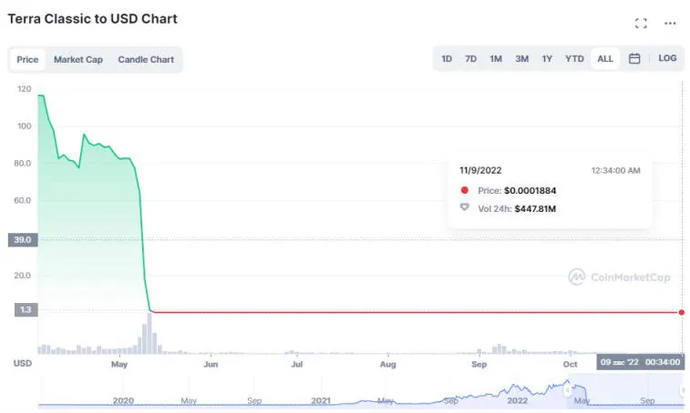Switch to the Price tab
The image size is (690, 413).
tap(28, 60)
